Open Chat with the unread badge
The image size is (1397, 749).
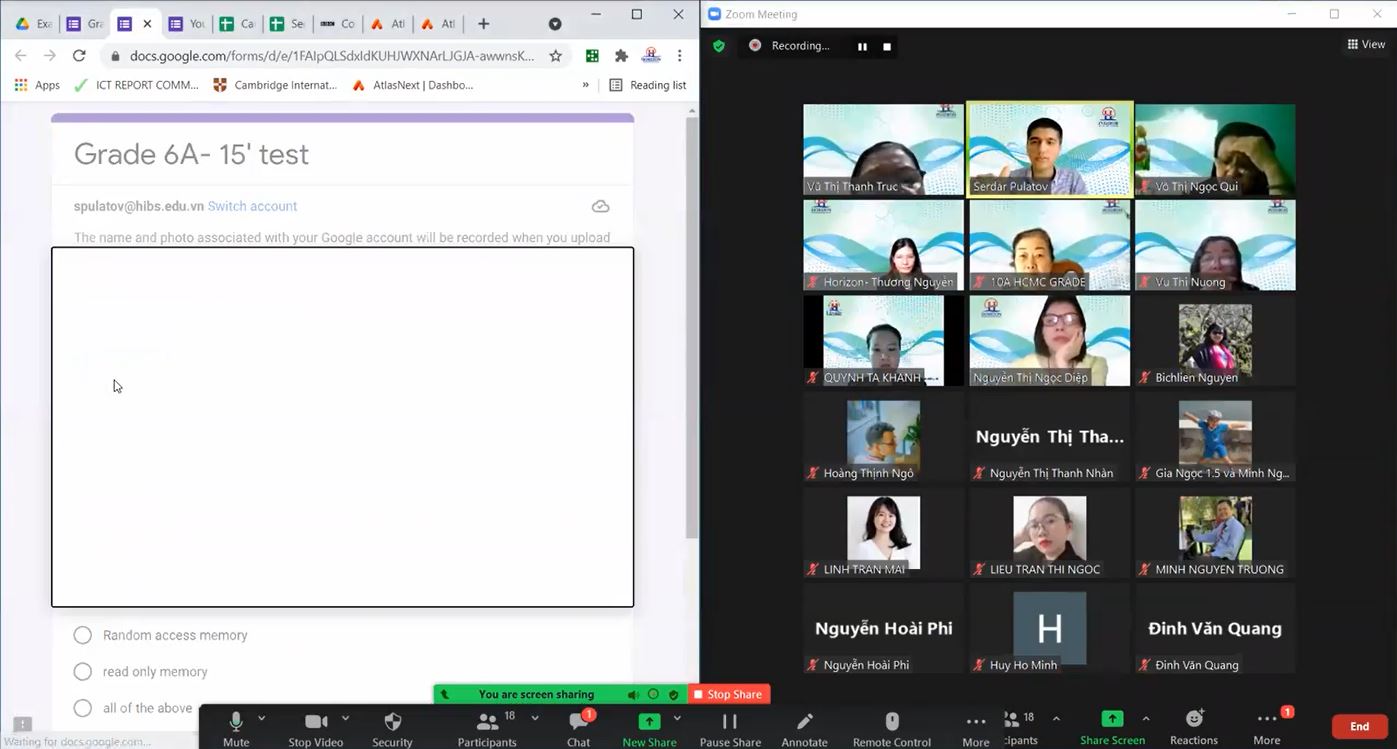click(578, 729)
